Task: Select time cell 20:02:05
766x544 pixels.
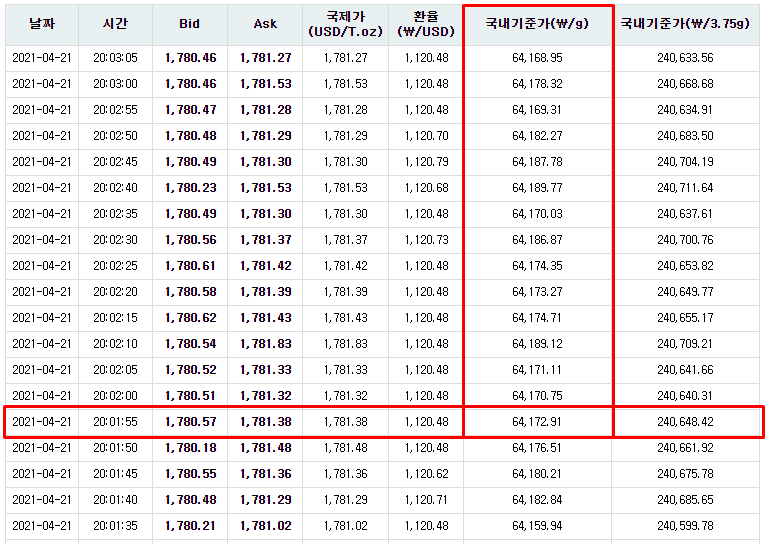Action: click(115, 370)
